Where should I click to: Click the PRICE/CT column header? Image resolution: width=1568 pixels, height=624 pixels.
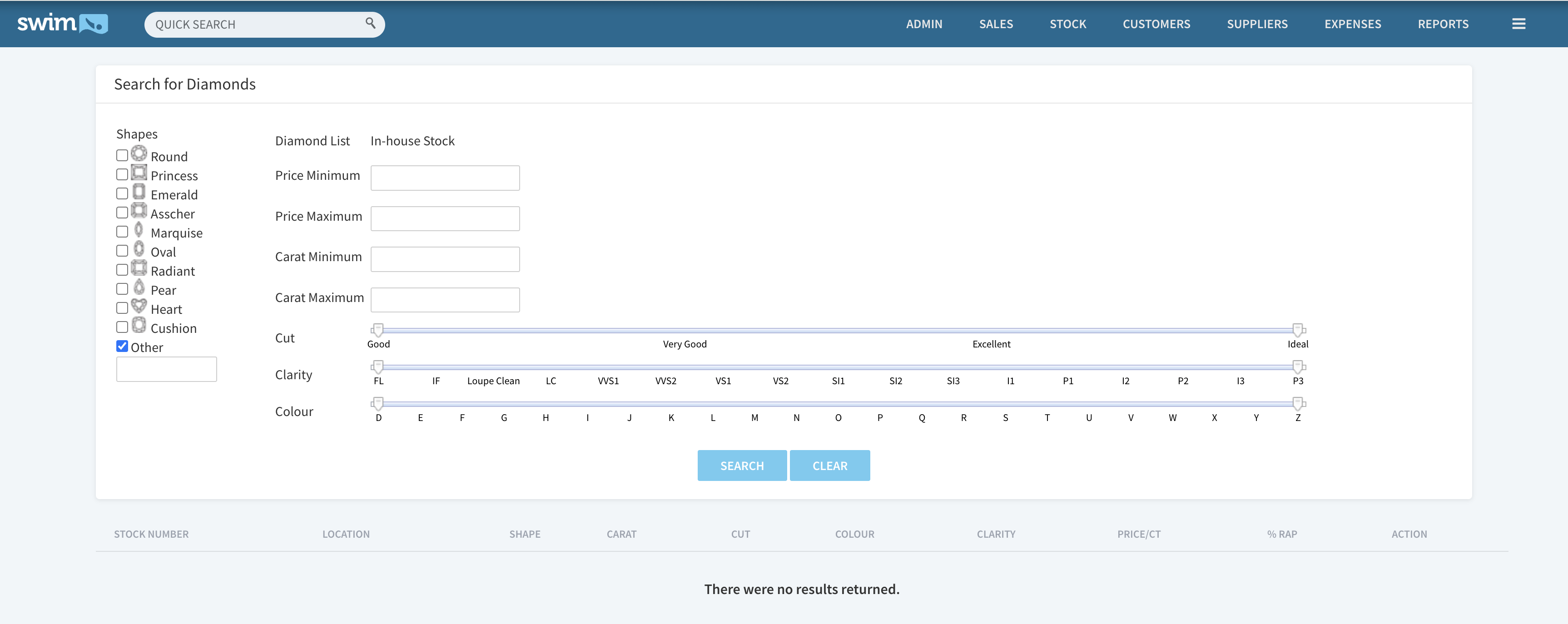click(x=1138, y=534)
